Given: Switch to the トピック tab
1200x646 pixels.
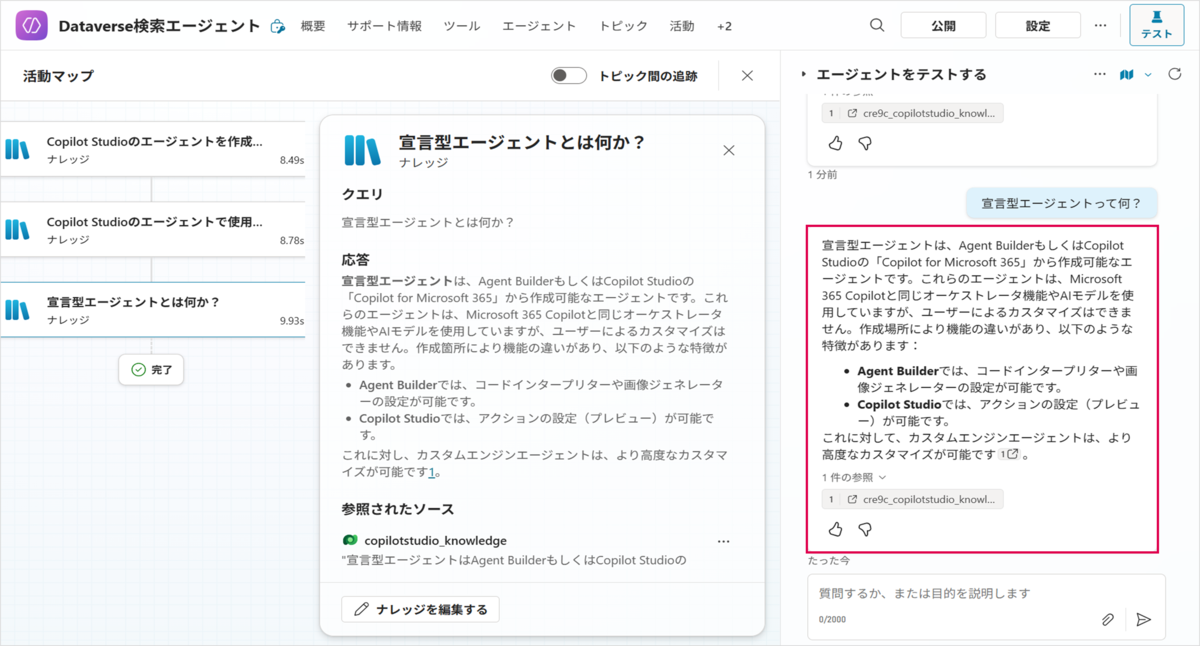Looking at the screenshot, I should (x=623, y=26).
